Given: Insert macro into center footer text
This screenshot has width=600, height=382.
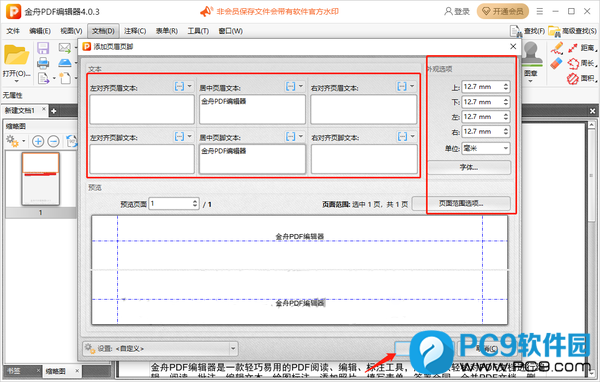Looking at the screenshot, I should tap(290, 136).
